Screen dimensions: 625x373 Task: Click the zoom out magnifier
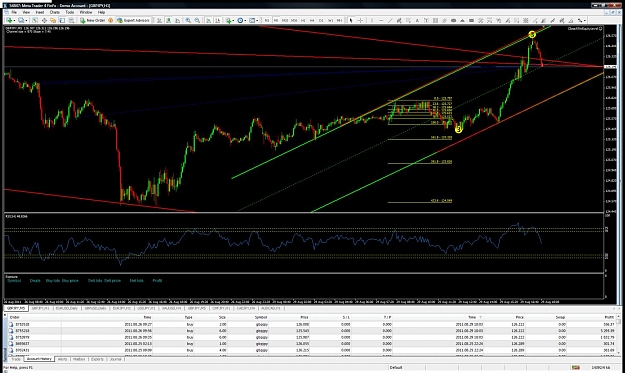[x=197, y=20]
